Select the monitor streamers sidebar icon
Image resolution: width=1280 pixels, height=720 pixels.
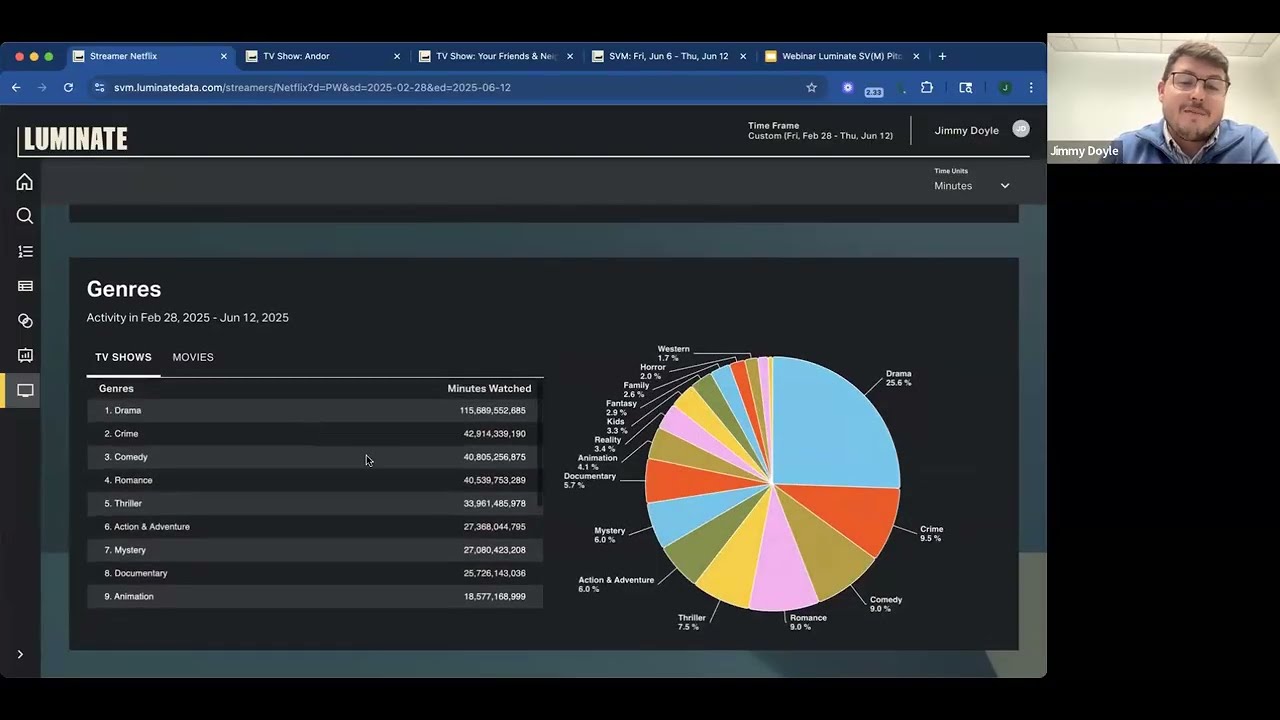(25, 391)
